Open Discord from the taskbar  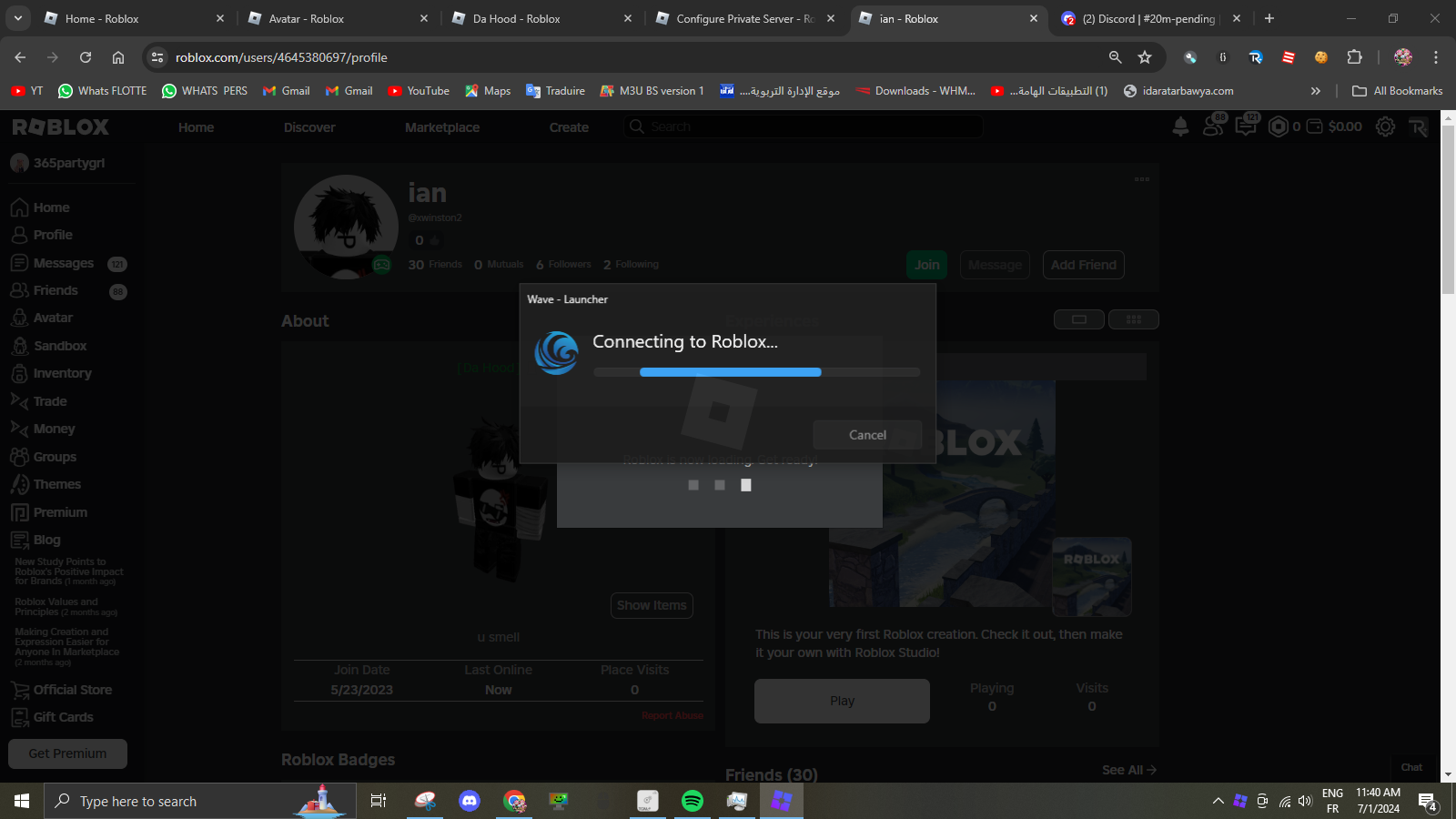click(x=470, y=801)
